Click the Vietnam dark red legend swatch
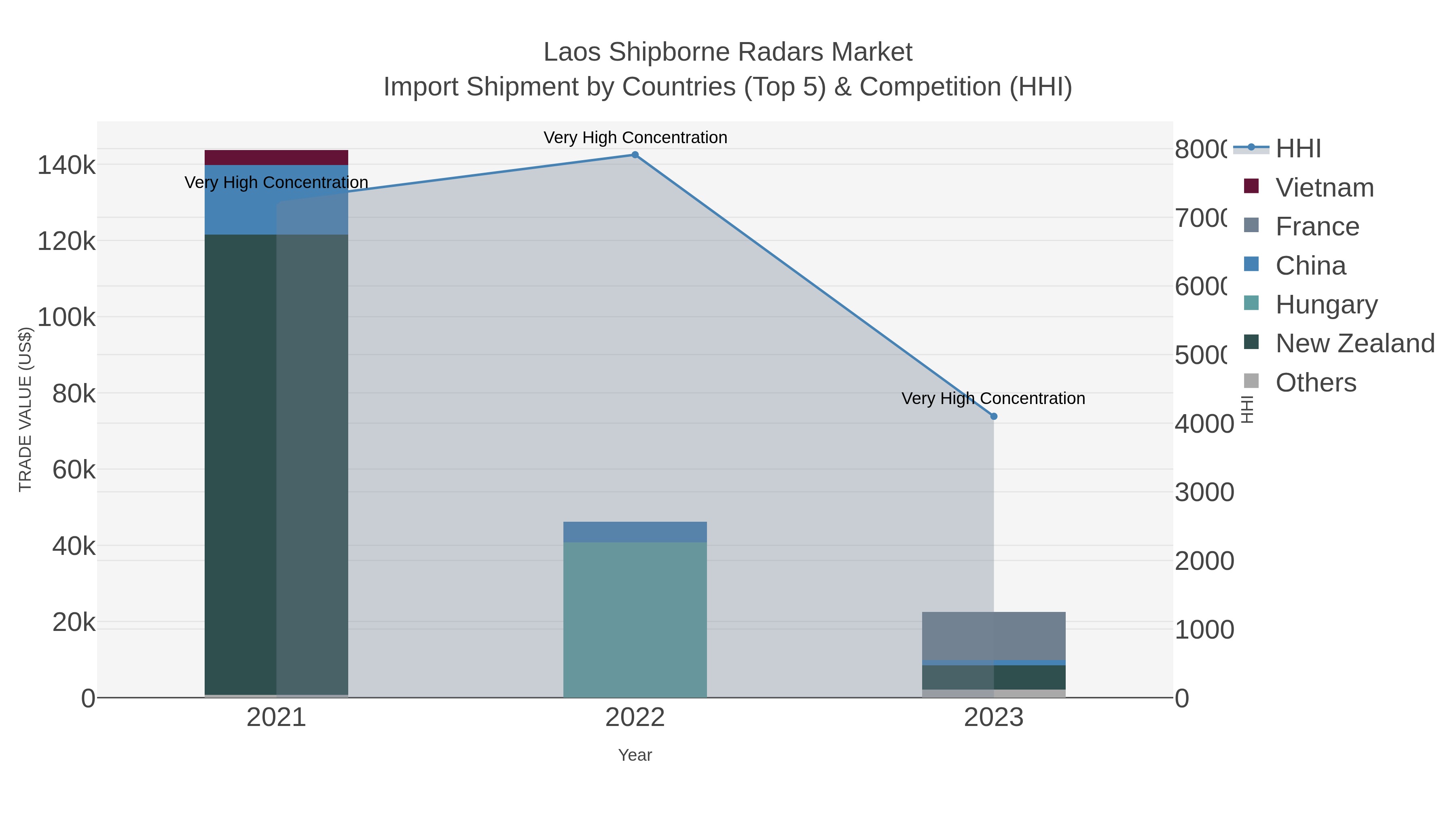This screenshot has height=819, width=1456. (1251, 186)
